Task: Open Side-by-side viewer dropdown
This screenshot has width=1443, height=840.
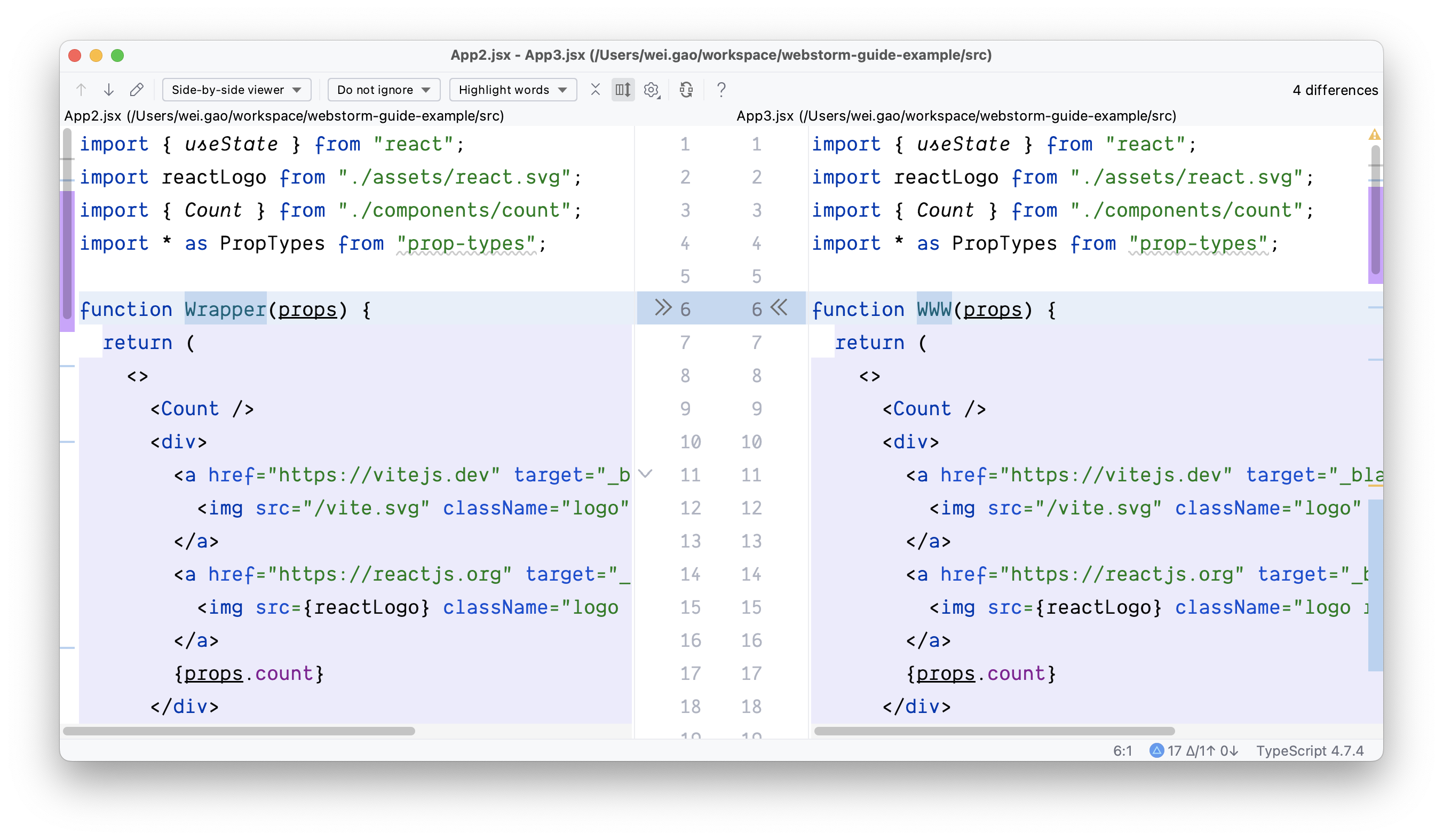Action: click(x=236, y=90)
